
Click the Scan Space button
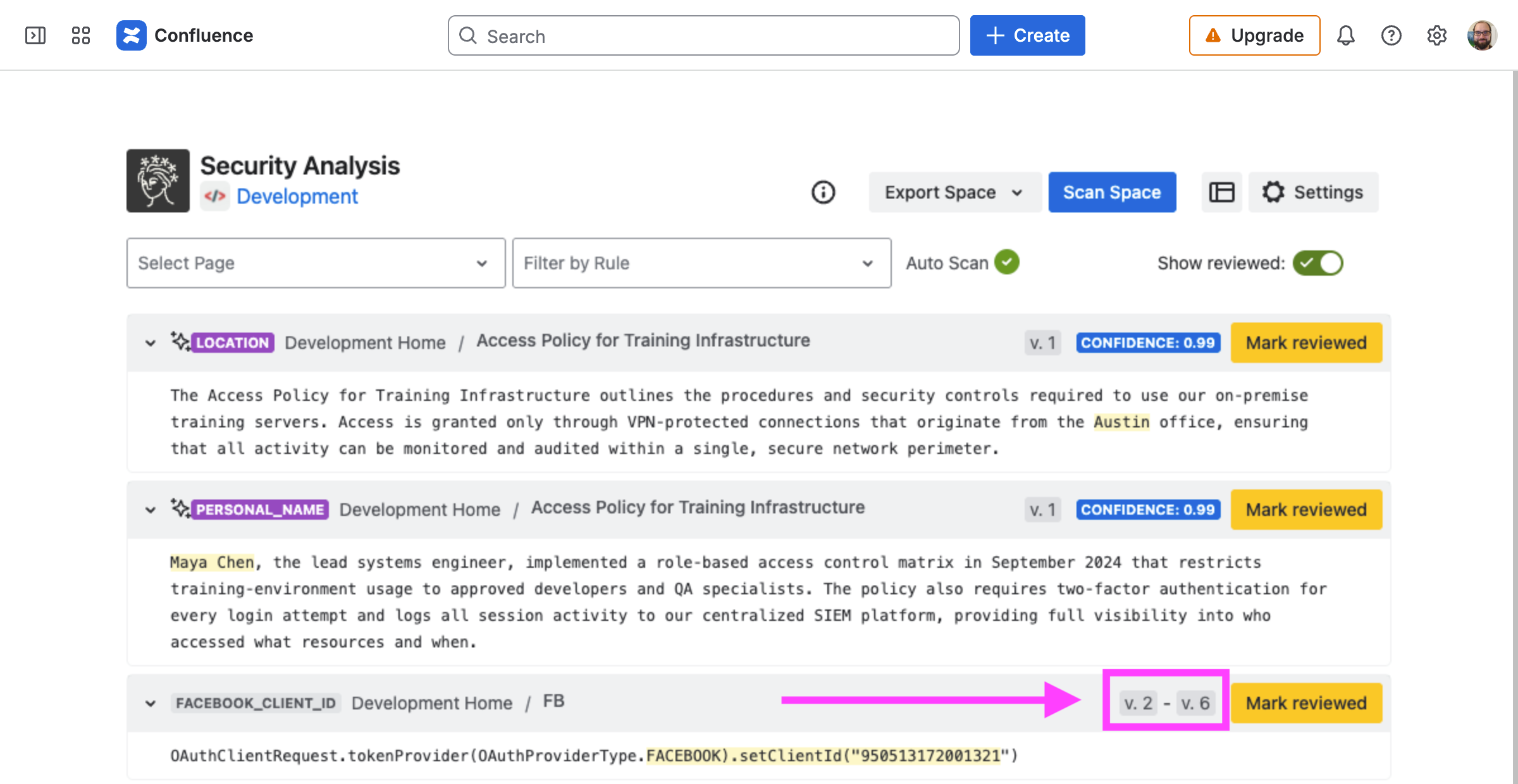(x=1113, y=192)
